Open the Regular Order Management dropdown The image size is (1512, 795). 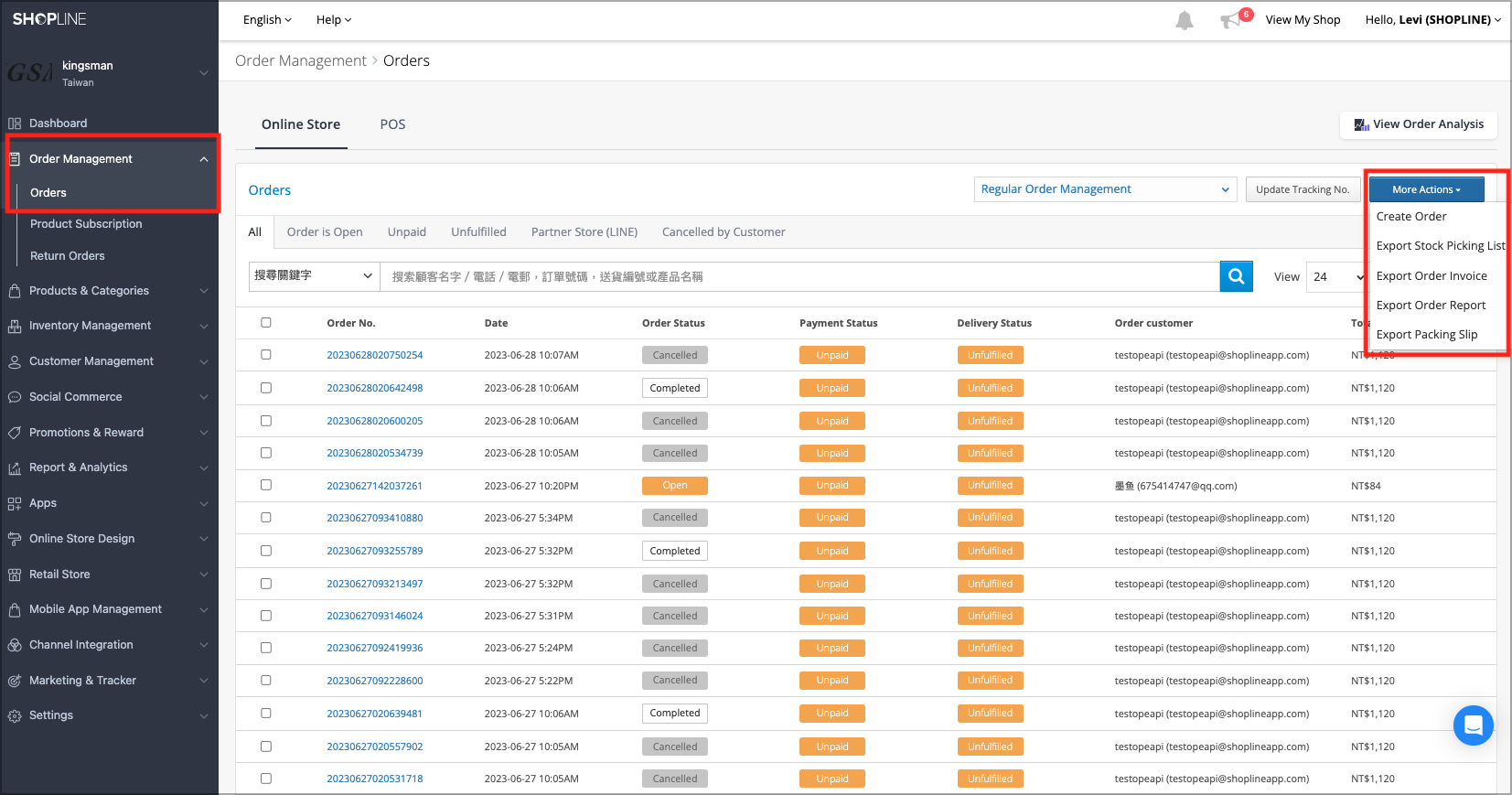click(1104, 189)
